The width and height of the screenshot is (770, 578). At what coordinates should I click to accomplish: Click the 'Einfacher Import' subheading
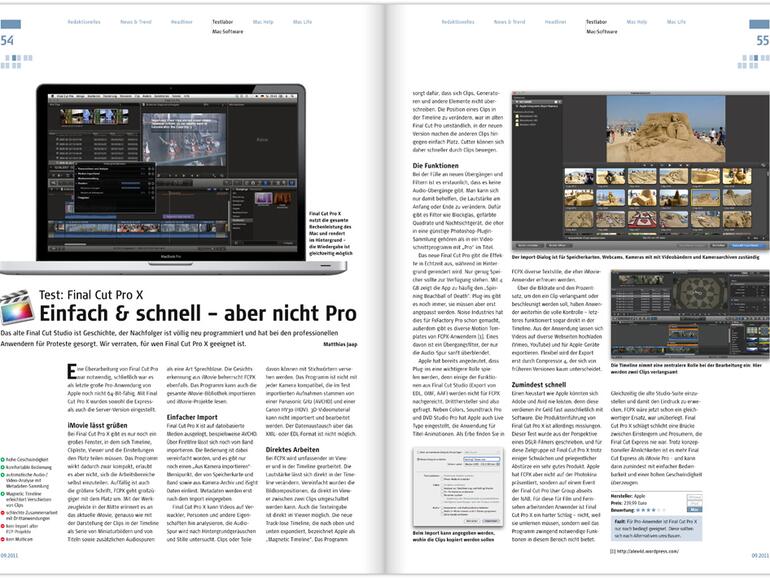point(192,417)
